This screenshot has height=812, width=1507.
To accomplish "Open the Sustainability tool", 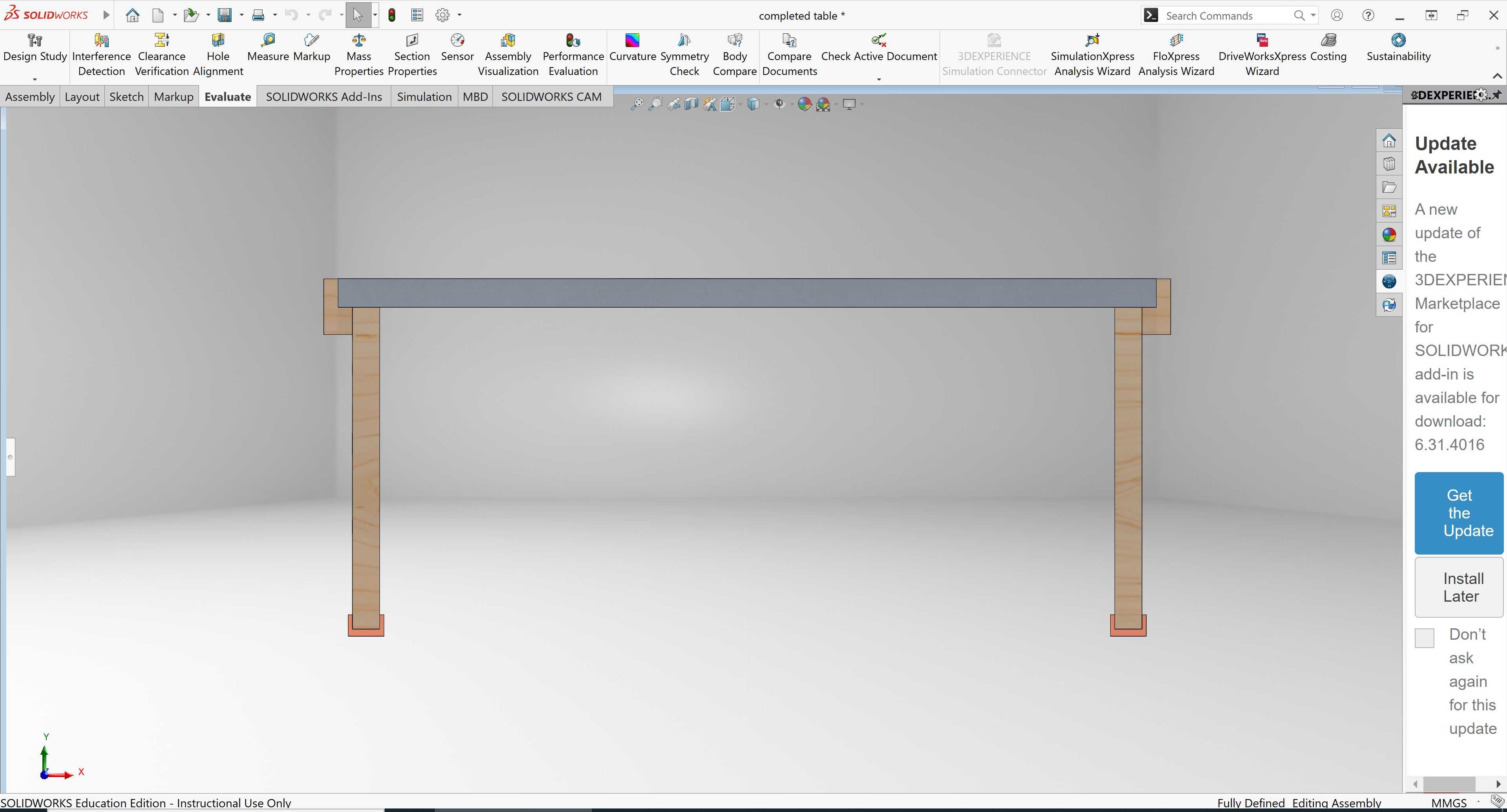I will pyautogui.click(x=1398, y=48).
